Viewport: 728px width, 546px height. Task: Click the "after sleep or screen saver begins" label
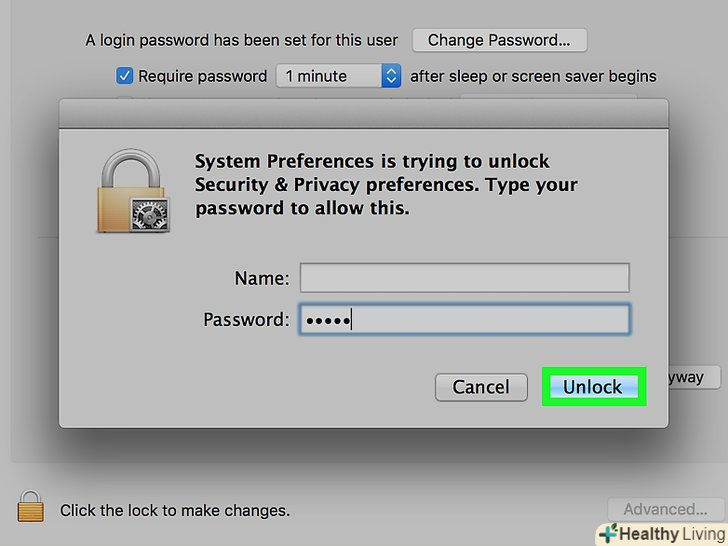(x=533, y=76)
